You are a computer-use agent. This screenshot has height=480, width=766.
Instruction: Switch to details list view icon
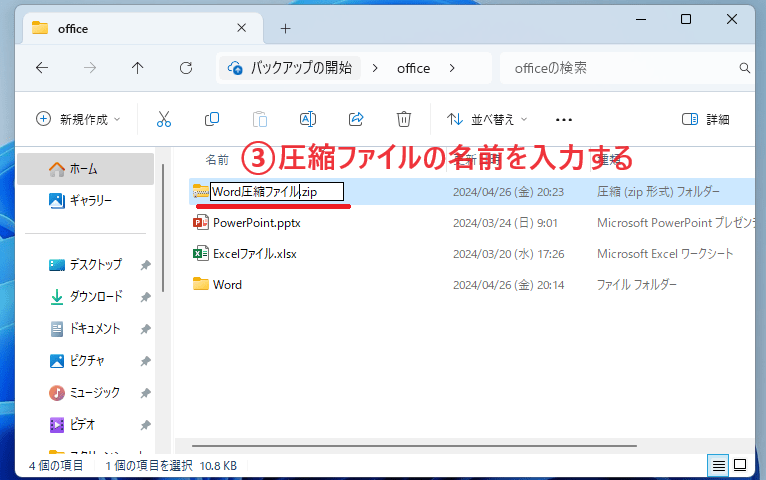click(x=718, y=465)
